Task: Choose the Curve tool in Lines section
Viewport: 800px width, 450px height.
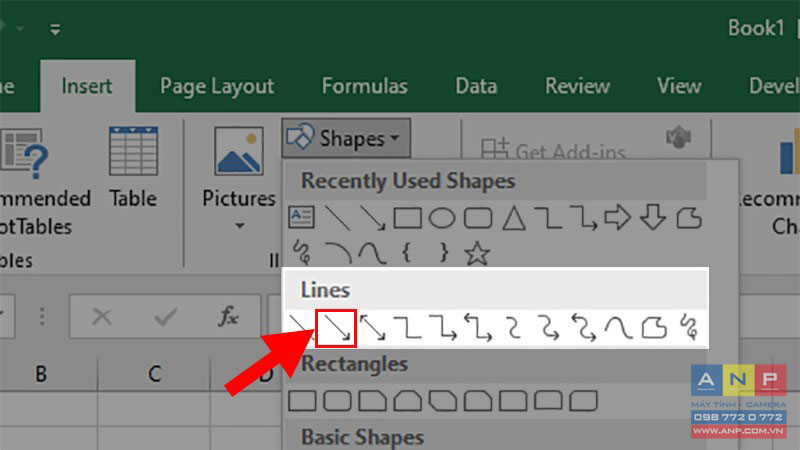Action: (x=618, y=328)
